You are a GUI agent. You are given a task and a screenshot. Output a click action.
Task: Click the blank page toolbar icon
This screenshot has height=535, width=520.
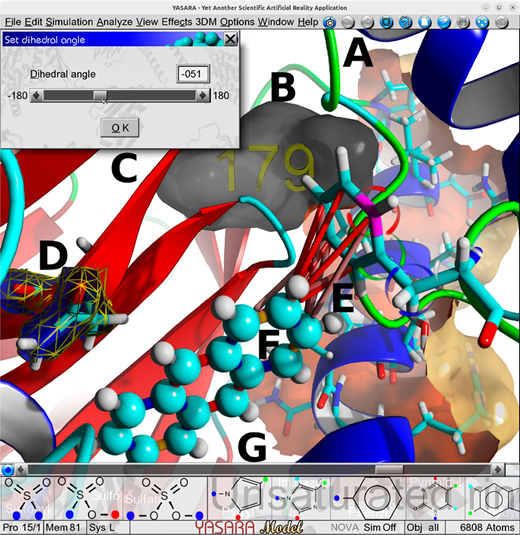click(x=424, y=23)
